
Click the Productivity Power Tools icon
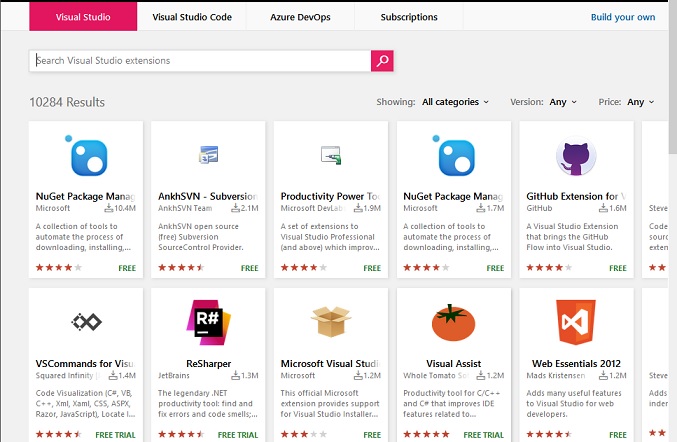pyautogui.click(x=331, y=155)
